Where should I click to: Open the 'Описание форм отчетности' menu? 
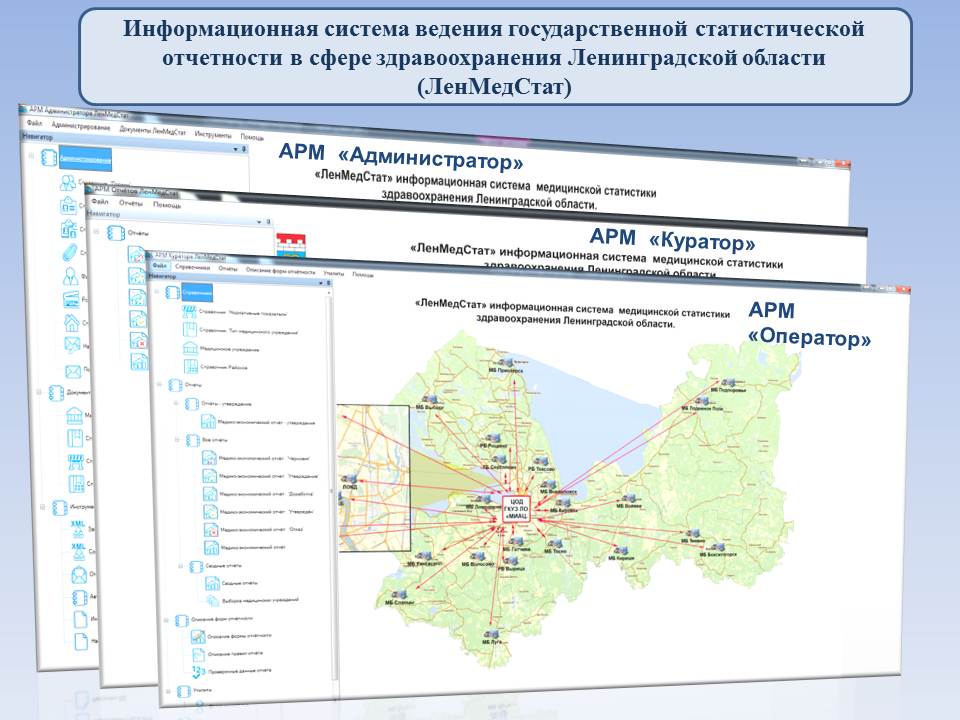280,271
